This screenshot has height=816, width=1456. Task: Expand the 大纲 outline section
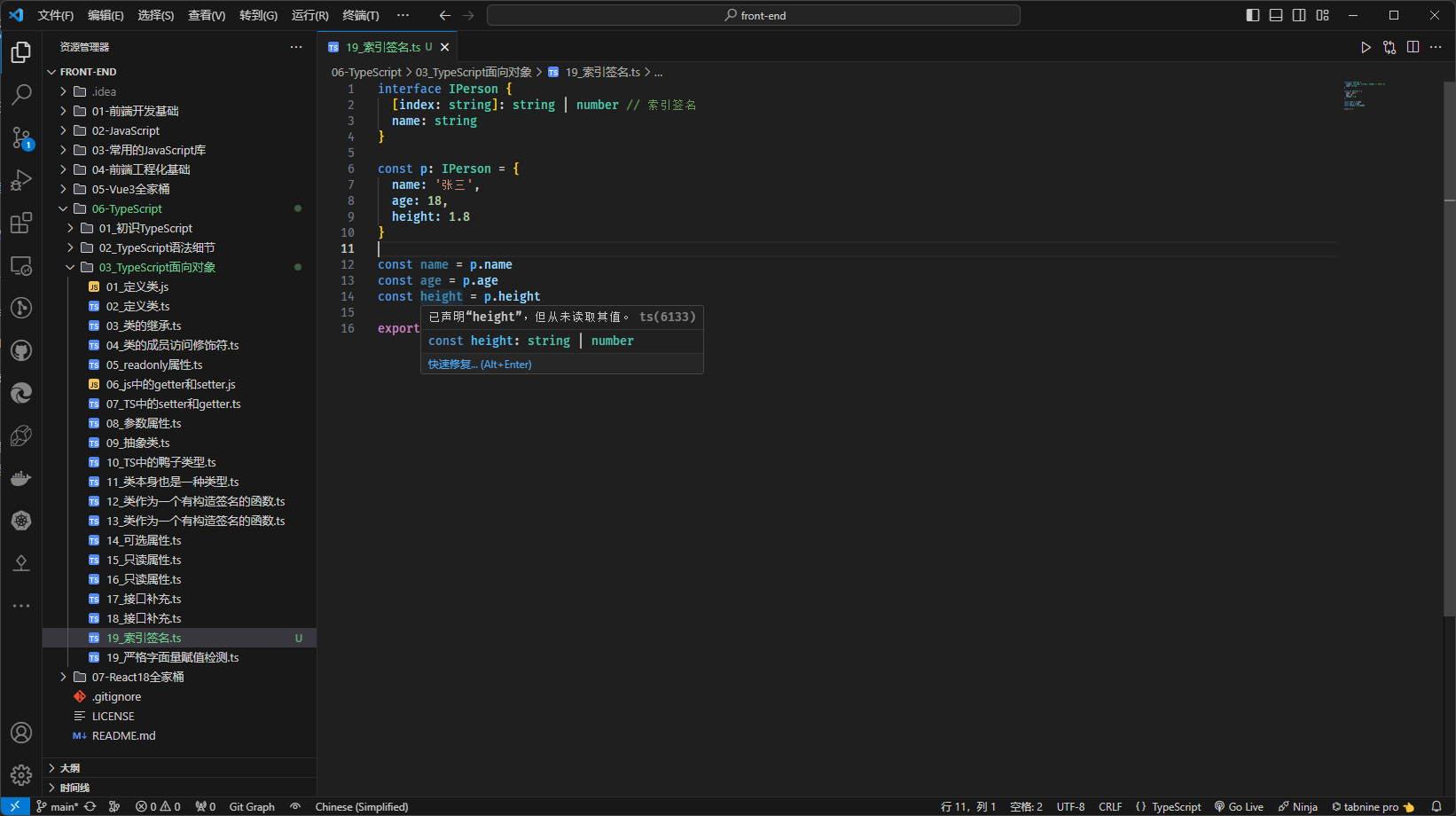pos(70,768)
